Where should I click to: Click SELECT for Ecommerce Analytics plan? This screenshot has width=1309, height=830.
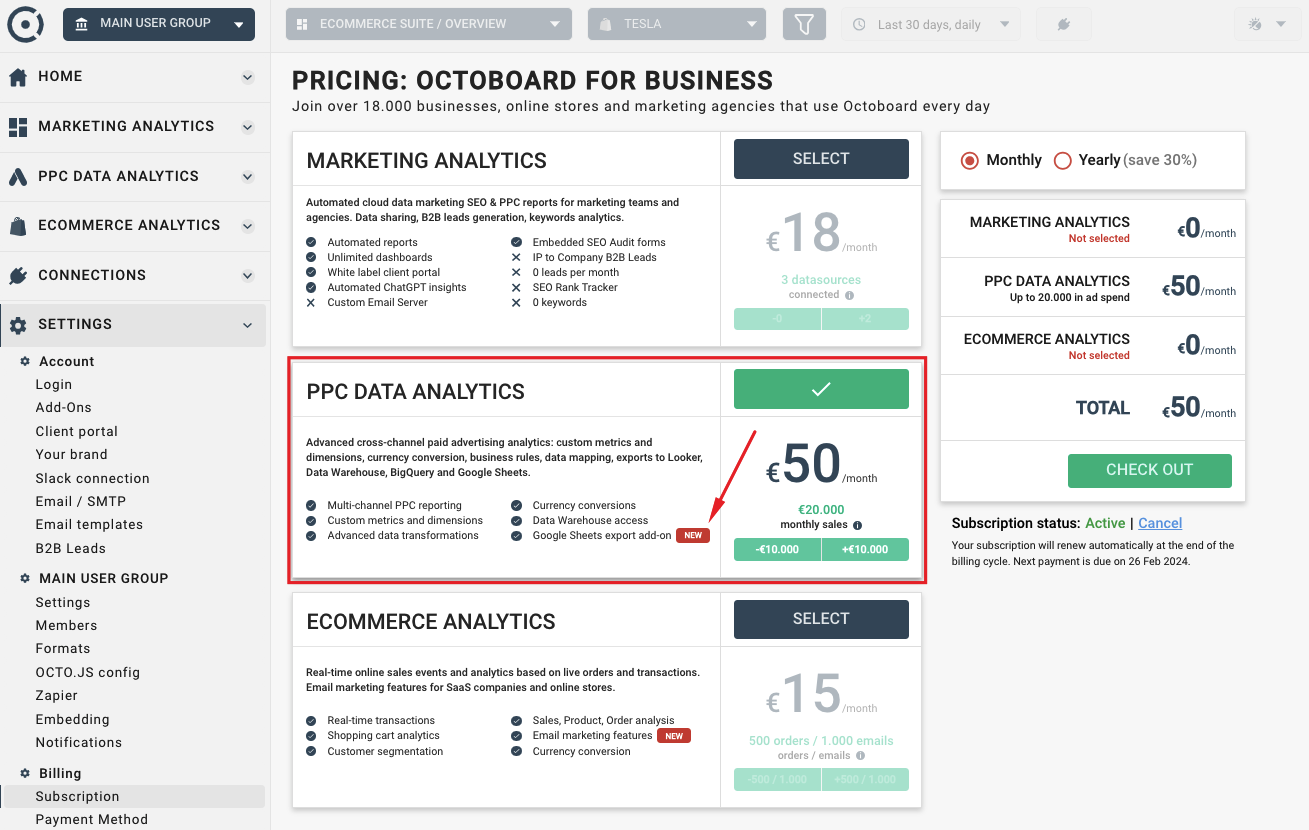(821, 619)
